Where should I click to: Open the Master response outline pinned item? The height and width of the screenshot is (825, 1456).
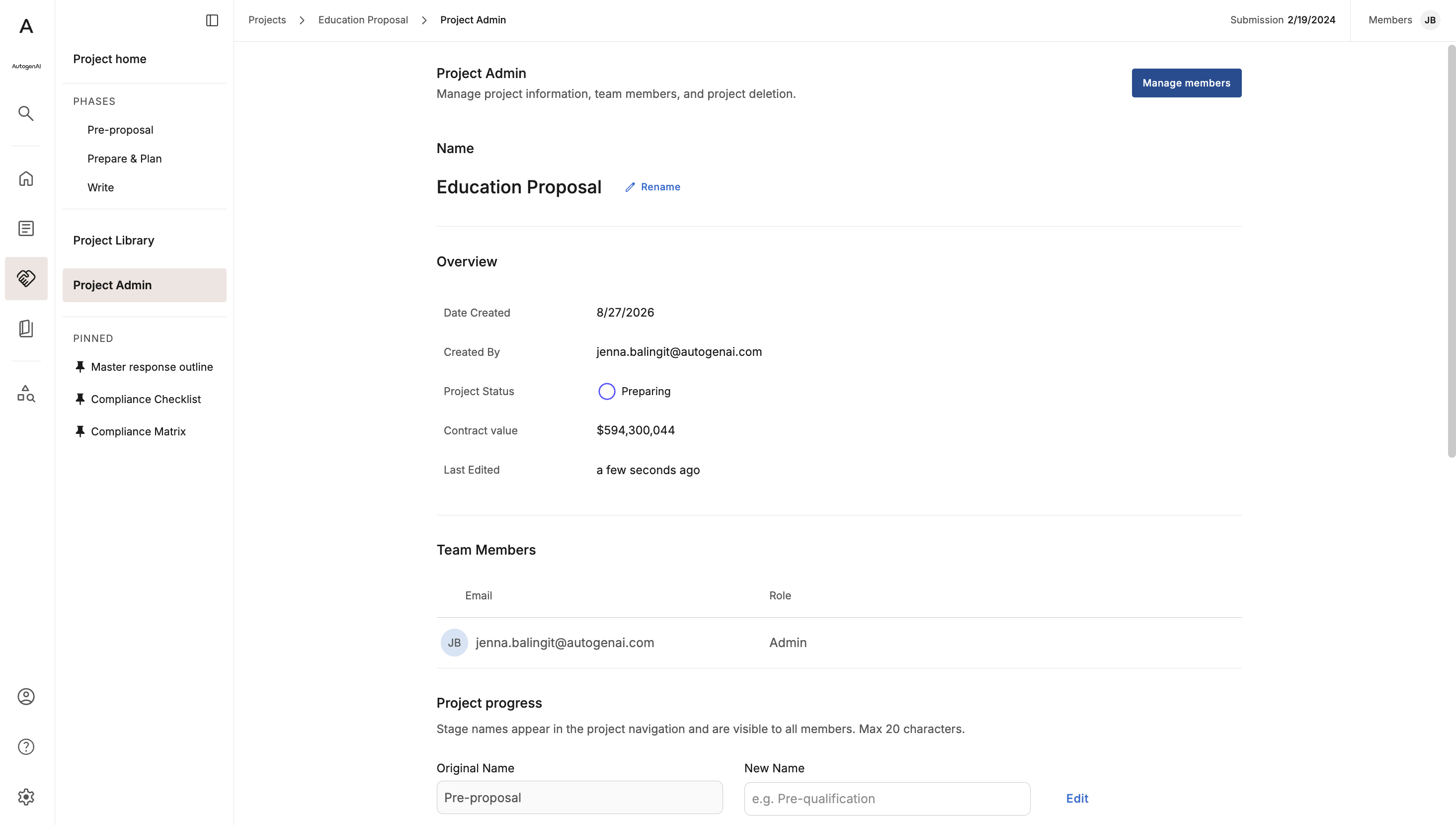pyautogui.click(x=152, y=367)
